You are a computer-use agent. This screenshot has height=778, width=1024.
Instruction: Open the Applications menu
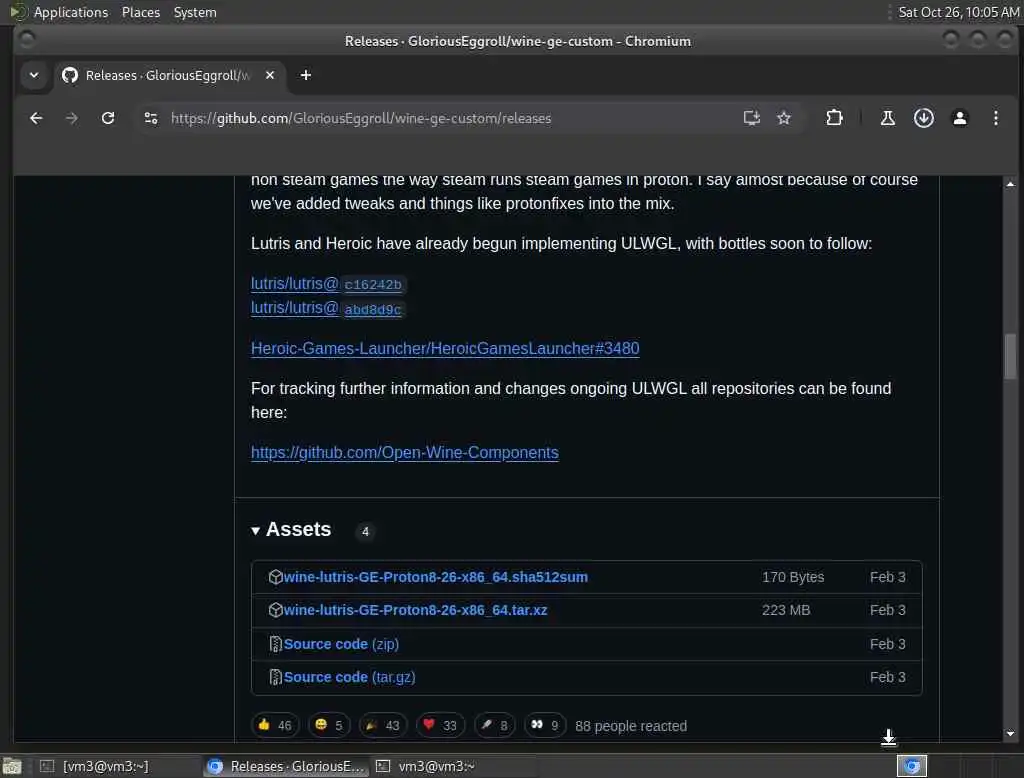71,12
